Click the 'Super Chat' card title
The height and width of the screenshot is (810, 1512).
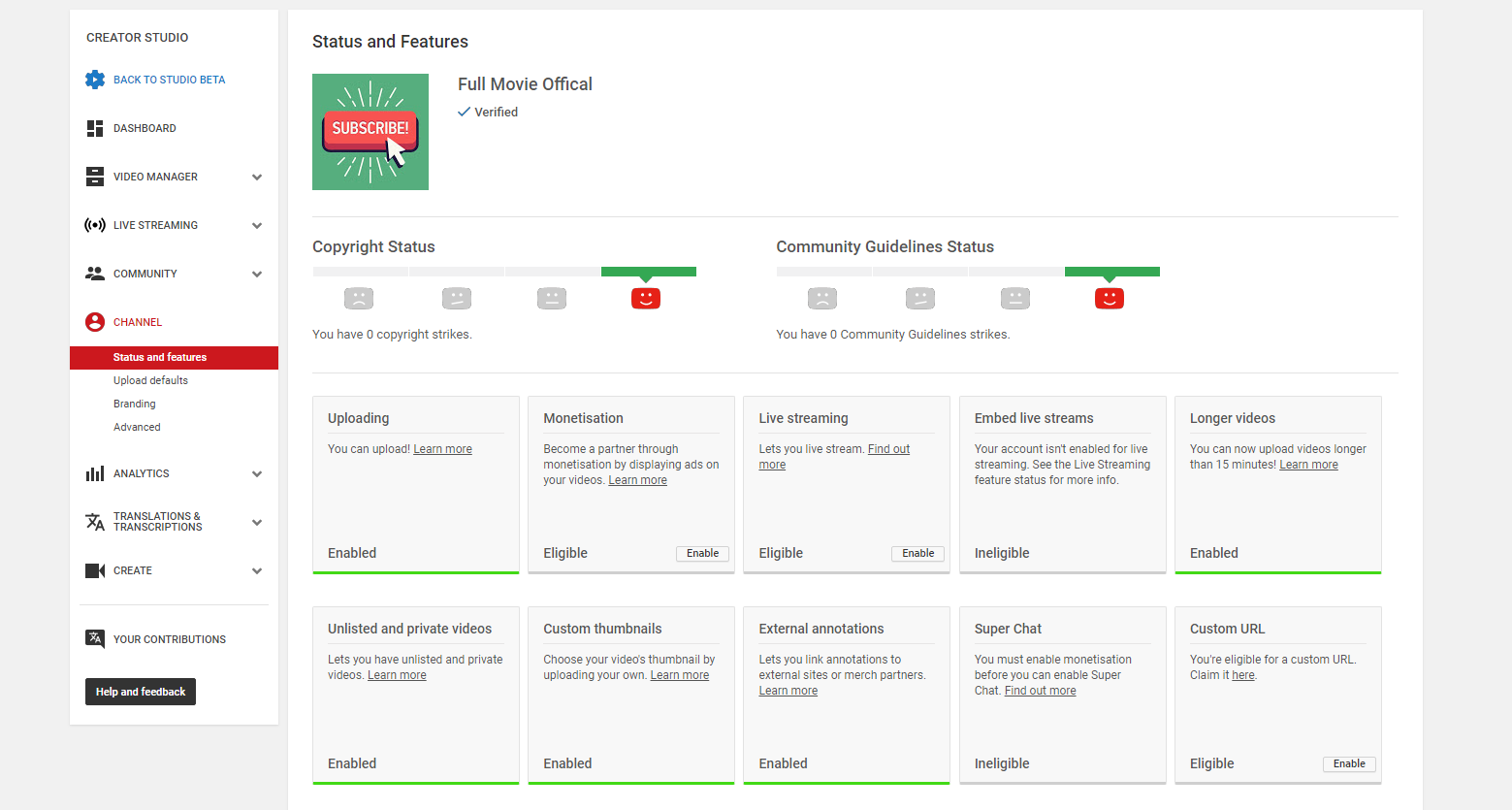pyautogui.click(x=1008, y=629)
